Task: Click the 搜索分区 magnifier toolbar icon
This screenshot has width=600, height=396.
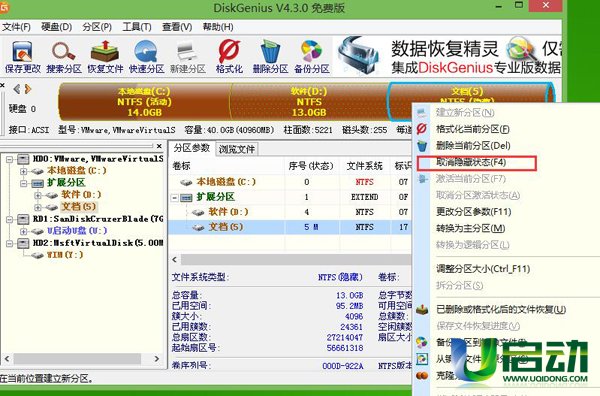Action: (x=64, y=57)
